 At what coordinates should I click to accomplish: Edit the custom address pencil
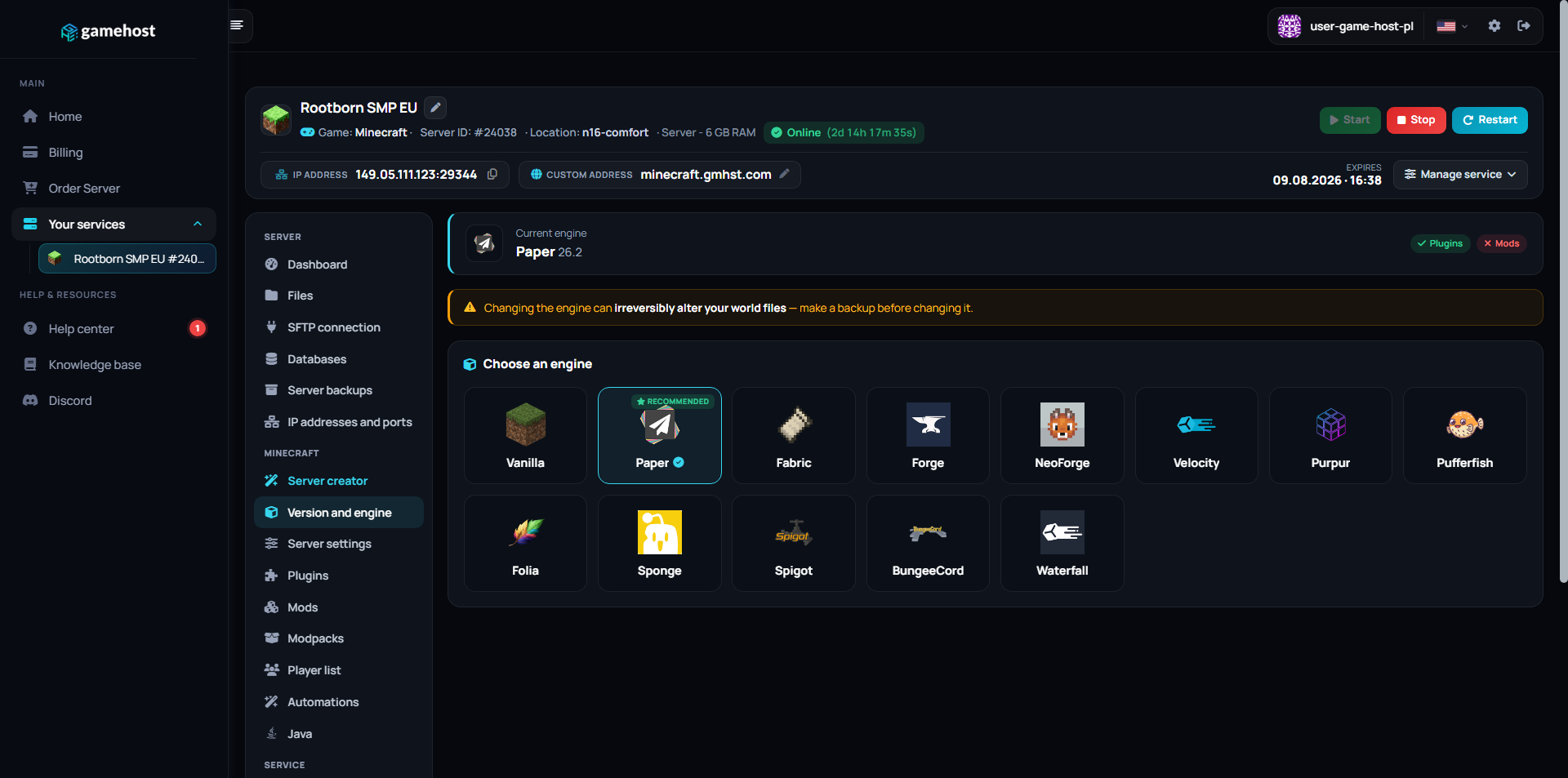click(x=785, y=174)
